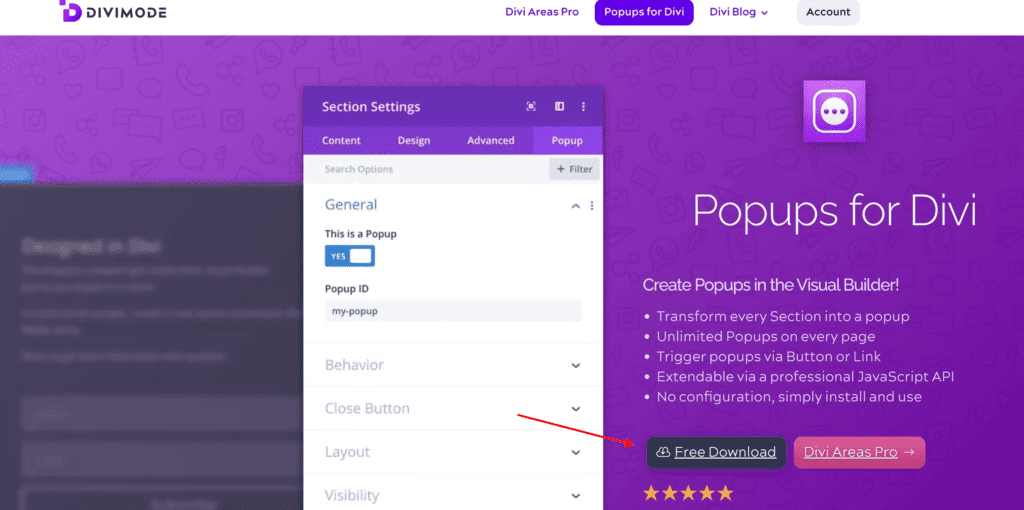The image size is (1024, 510).
Task: Click the five-star rating
Action: tap(688, 493)
